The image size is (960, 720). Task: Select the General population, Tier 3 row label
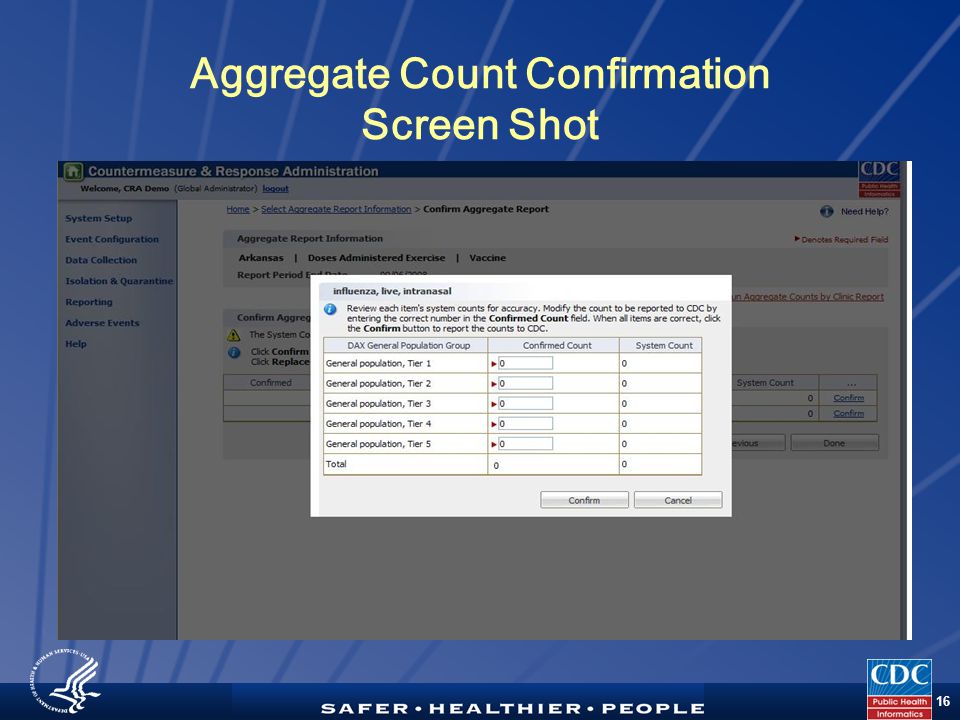pos(378,403)
